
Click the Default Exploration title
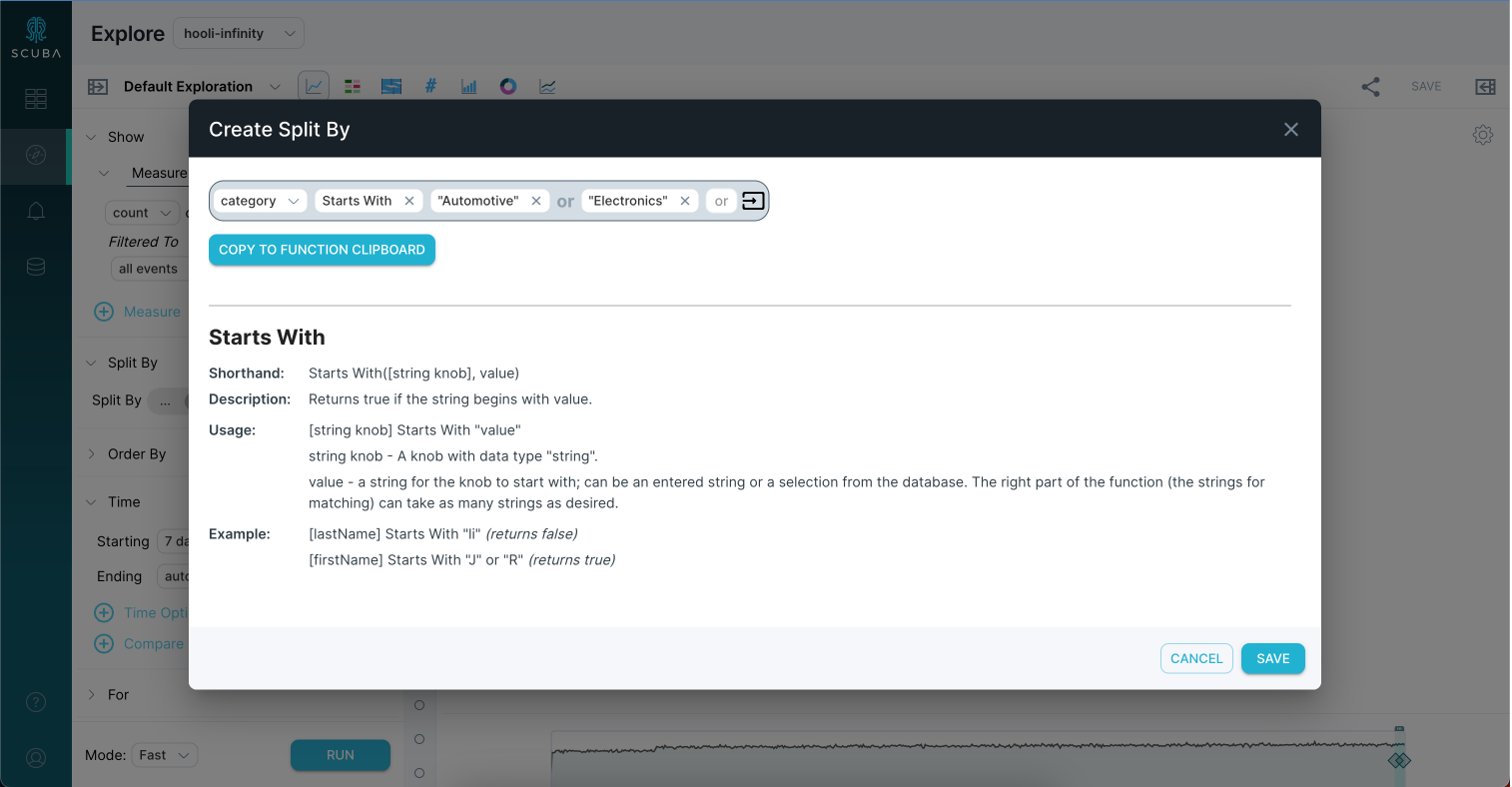pyautogui.click(x=188, y=87)
